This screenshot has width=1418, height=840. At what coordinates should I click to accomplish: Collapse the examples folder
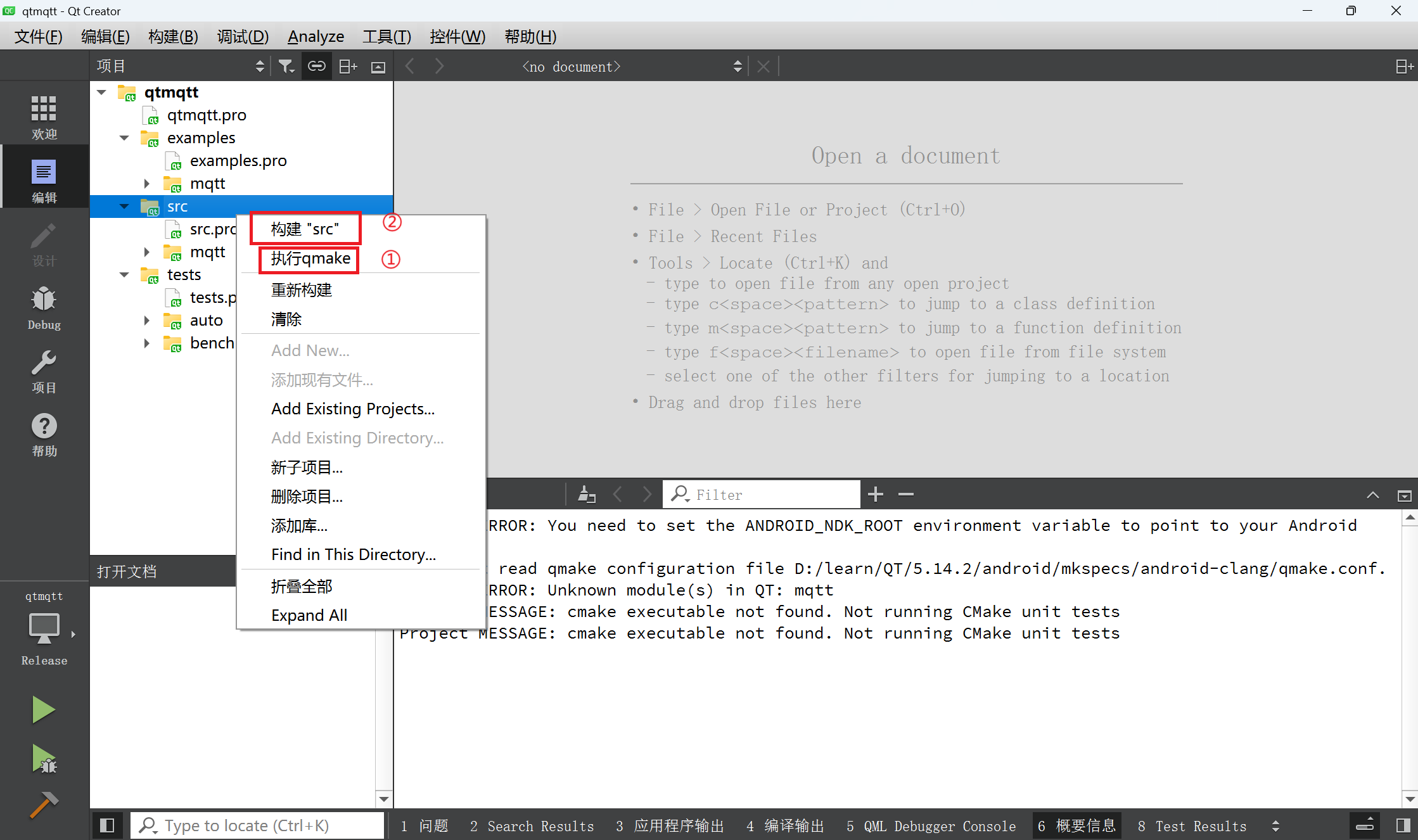(x=124, y=138)
